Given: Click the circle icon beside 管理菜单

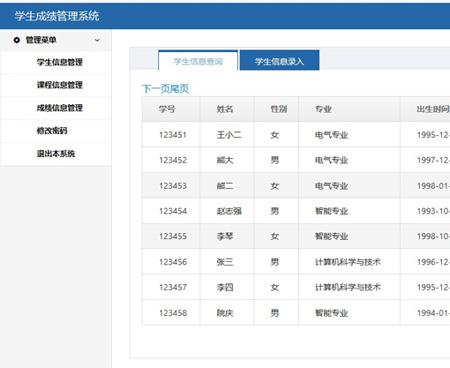Looking at the screenshot, I should [x=17, y=40].
